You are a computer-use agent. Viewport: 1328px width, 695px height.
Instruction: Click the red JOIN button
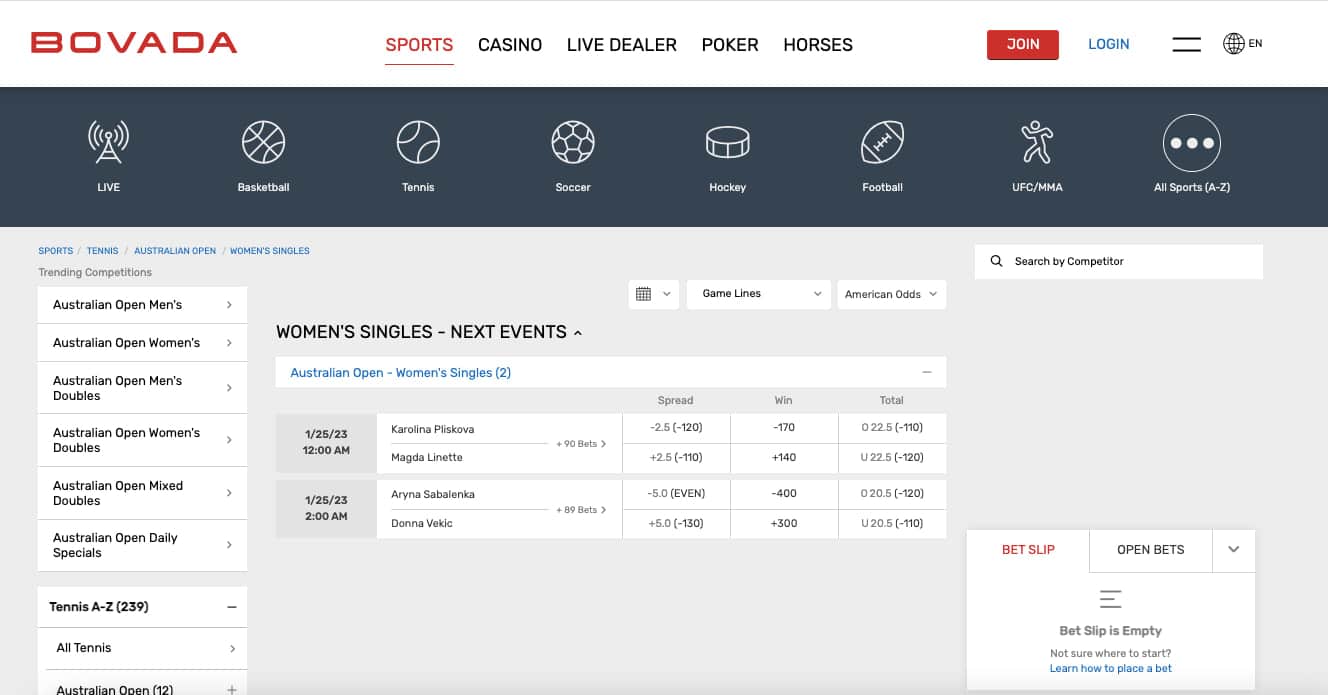click(x=1023, y=44)
